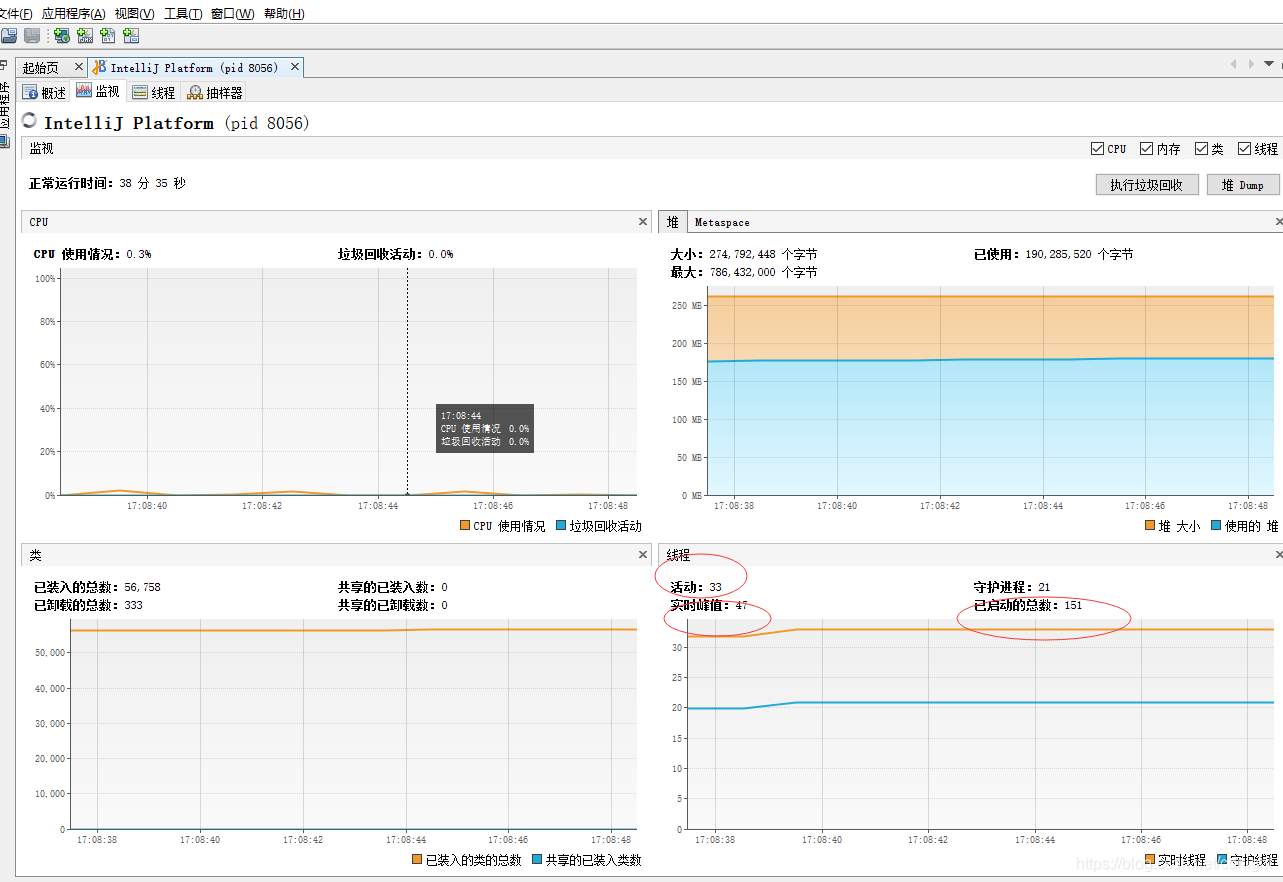Viewport: 1283px width, 882px height.
Task: Click the Load snapshot toolbar icon
Action: (9, 36)
